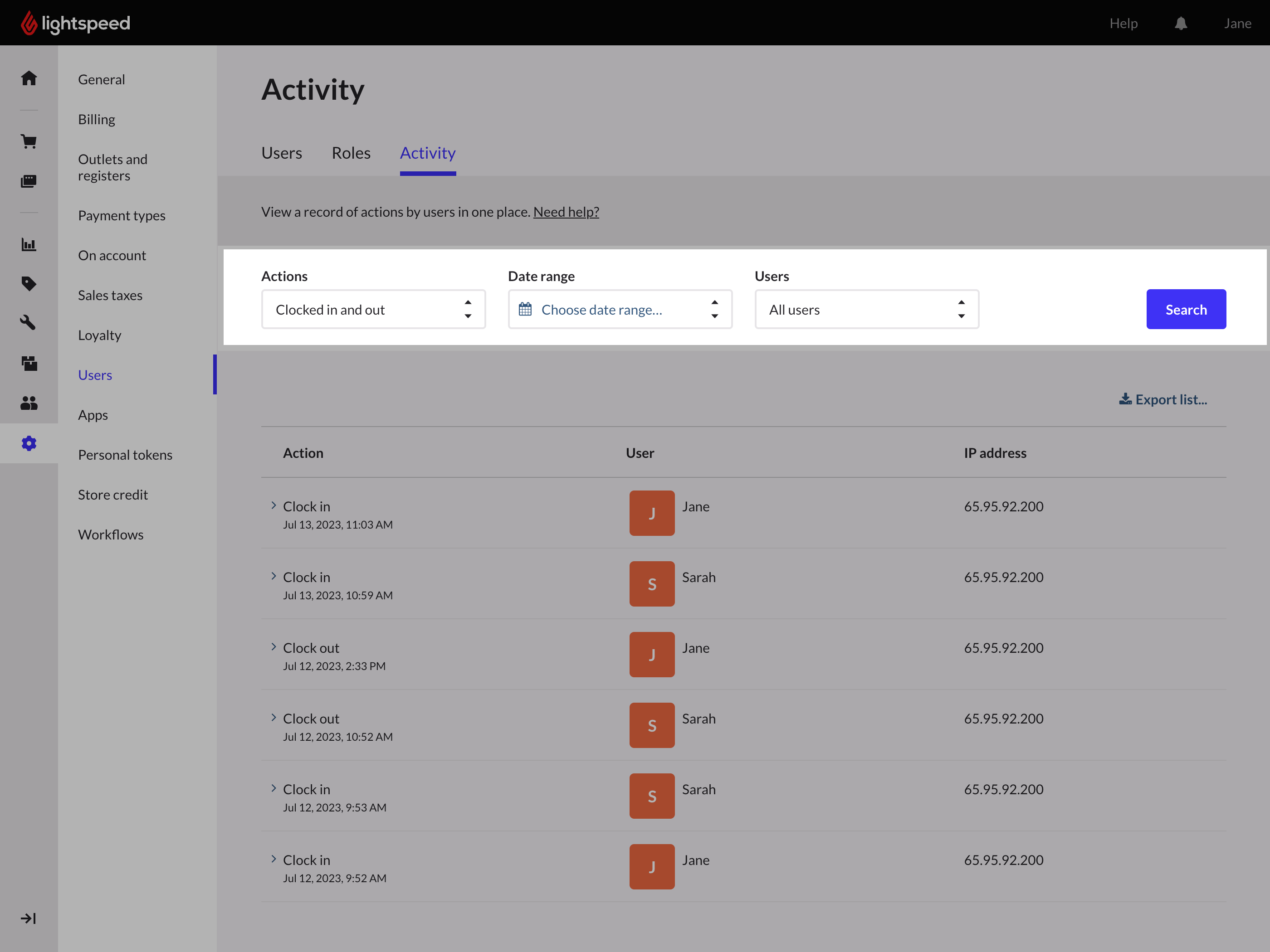
Task: Open Personal tokens settings
Action: coord(125,455)
